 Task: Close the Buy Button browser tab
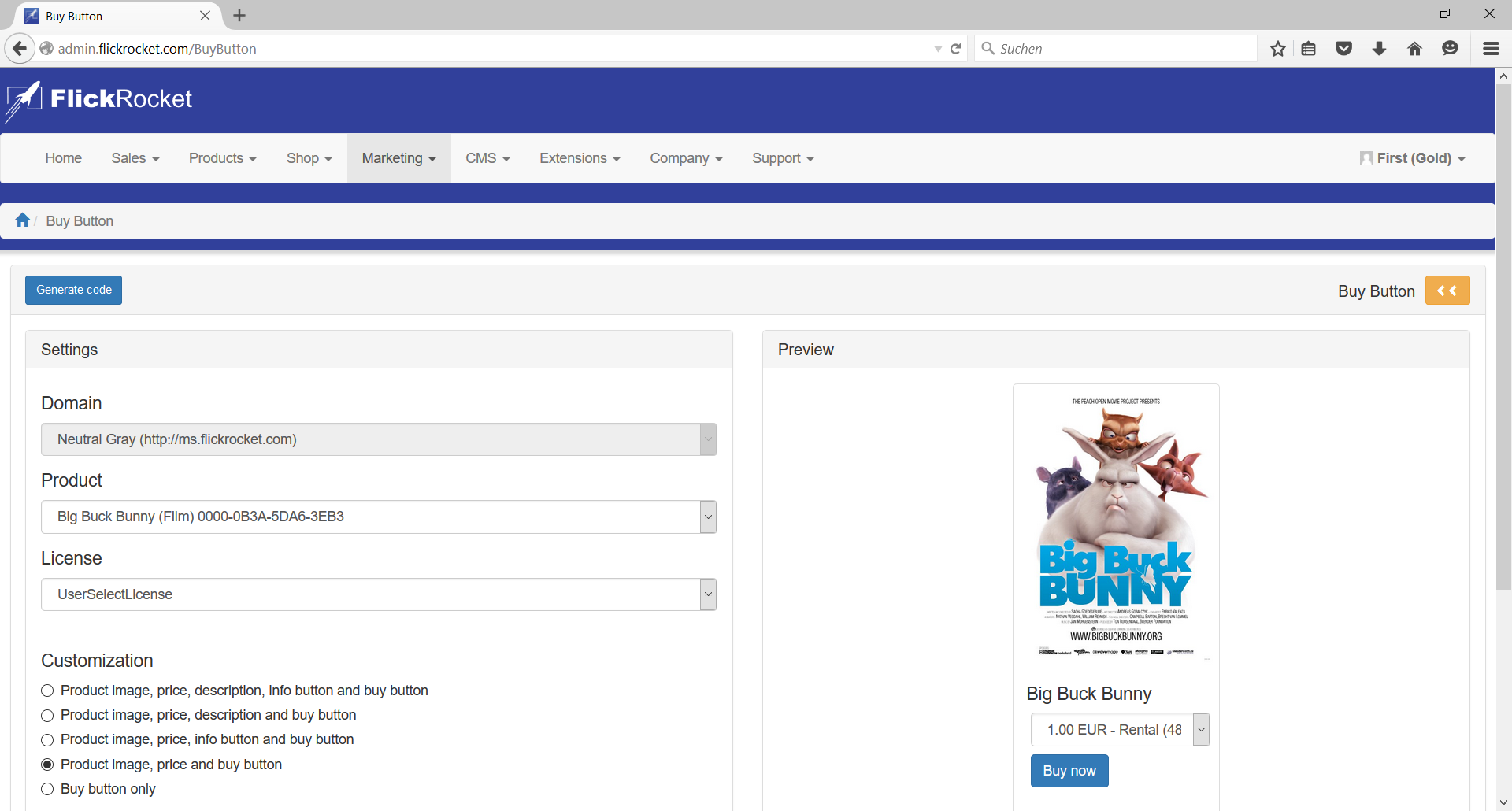pos(205,16)
